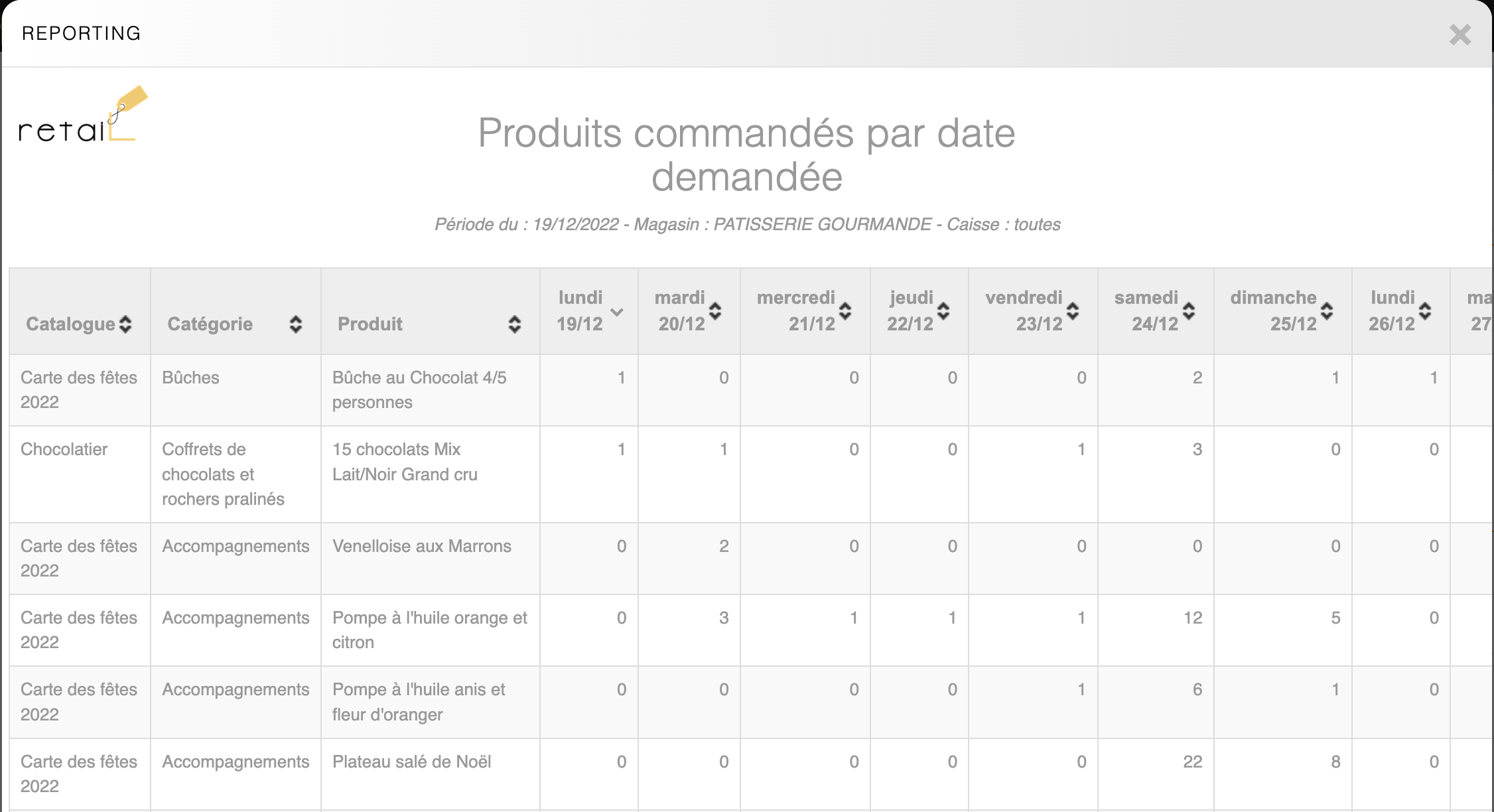Toggle the lundi 19/12 sort chevron
Viewport: 1494px width, 812px height.
coord(616,312)
